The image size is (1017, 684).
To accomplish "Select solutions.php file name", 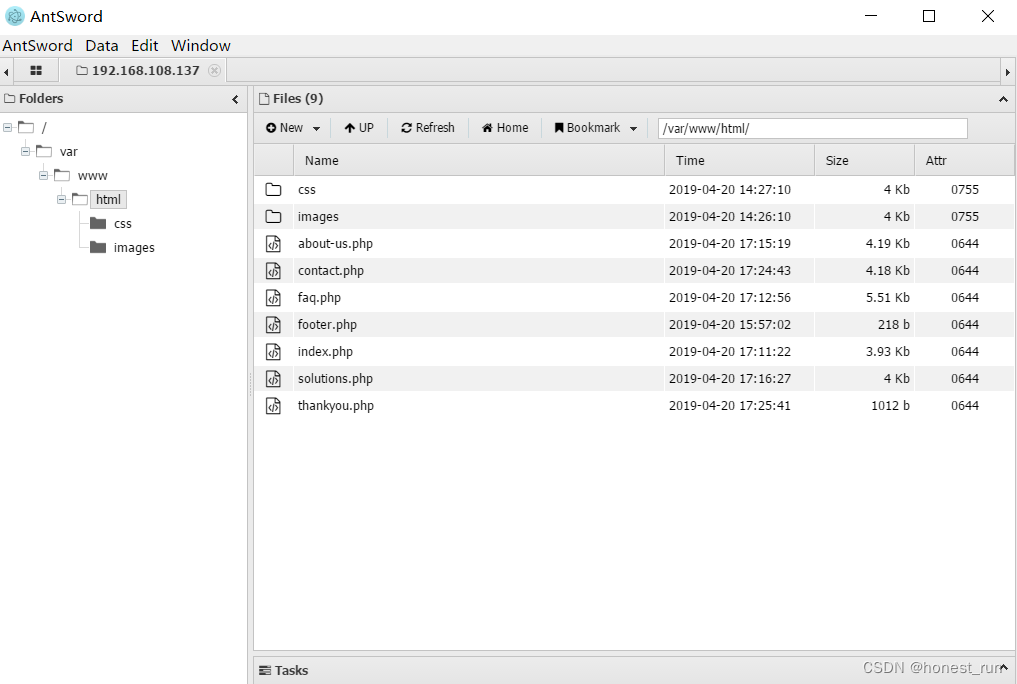I will coord(335,379).
